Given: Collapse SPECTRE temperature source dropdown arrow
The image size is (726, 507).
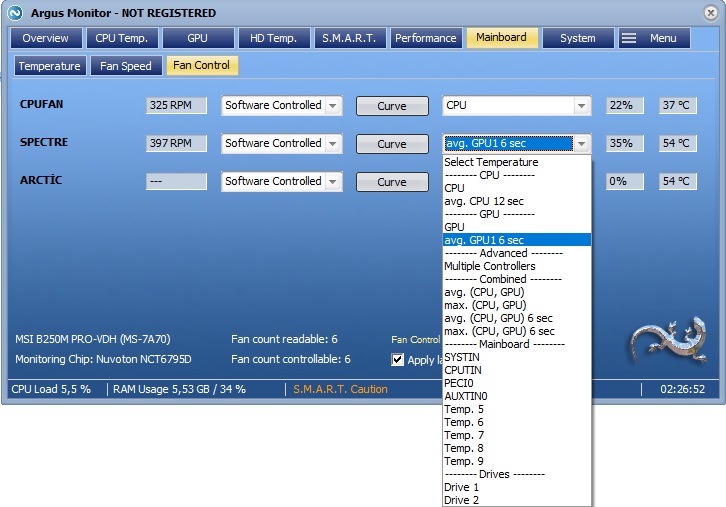Looking at the screenshot, I should pos(582,144).
